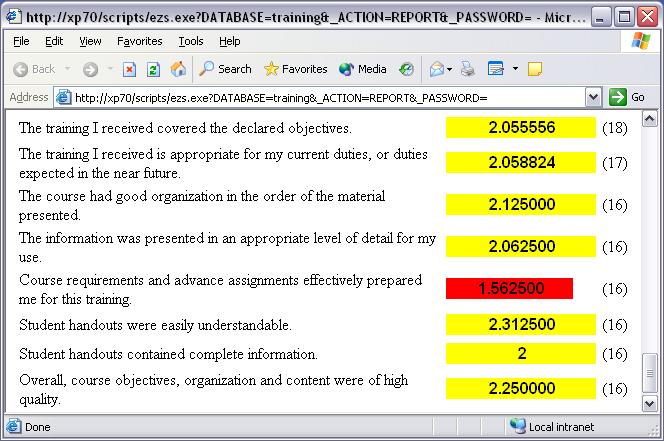Click the status bar page icon
This screenshot has height=441, width=664.
[13, 427]
